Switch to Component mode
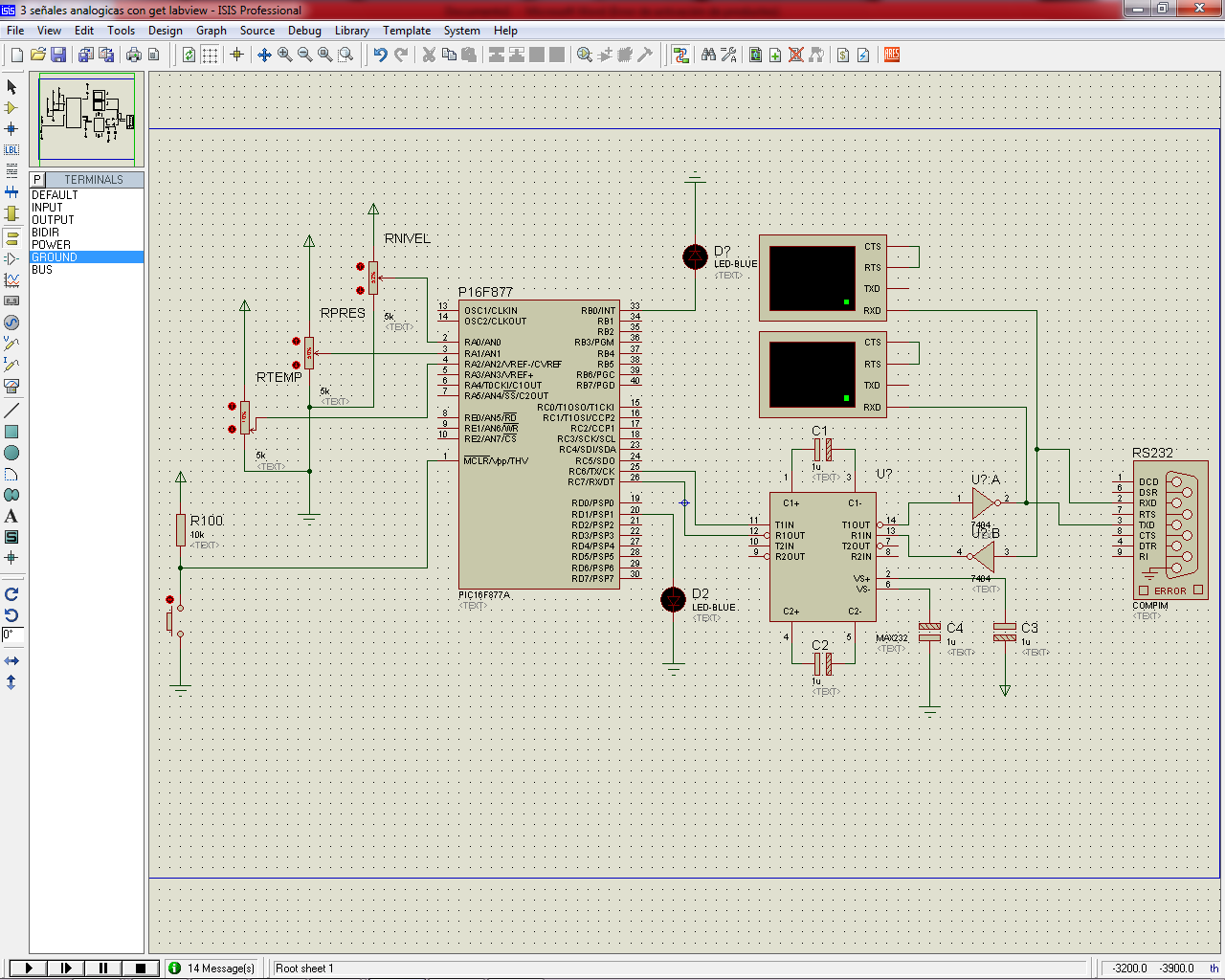The image size is (1225, 980). (x=11, y=107)
